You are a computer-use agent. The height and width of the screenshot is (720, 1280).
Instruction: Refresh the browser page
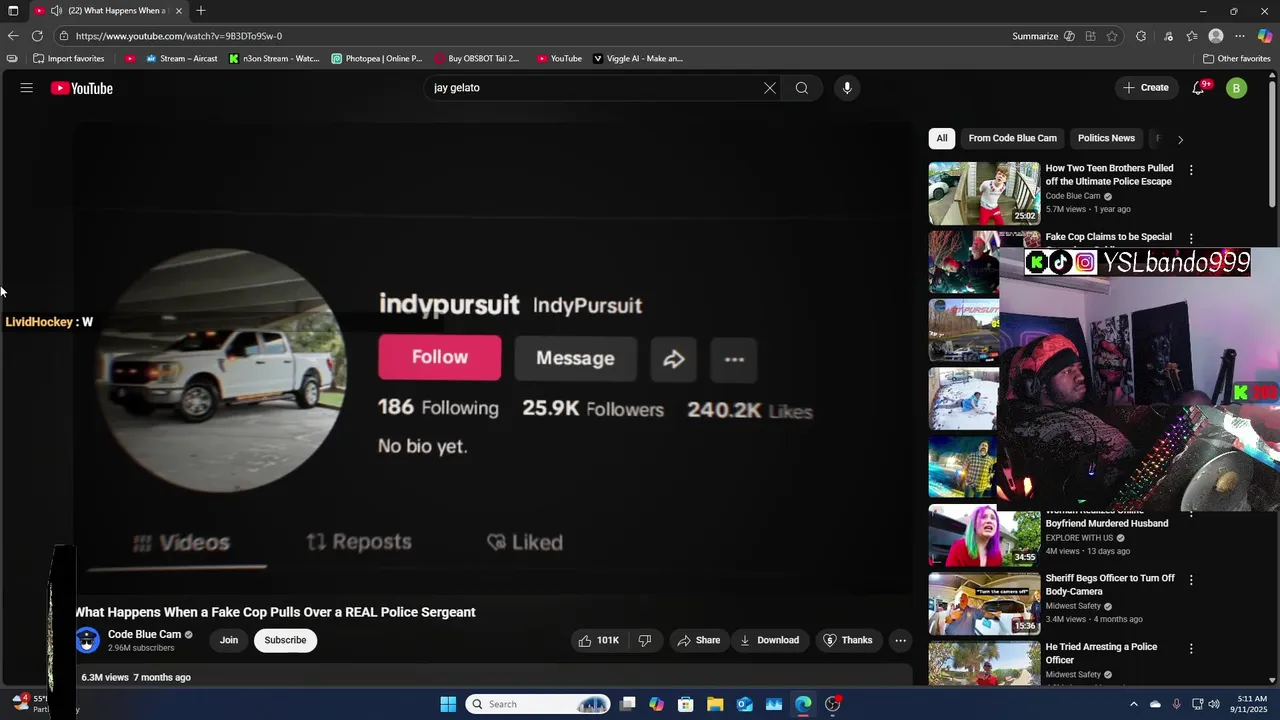coord(37,36)
